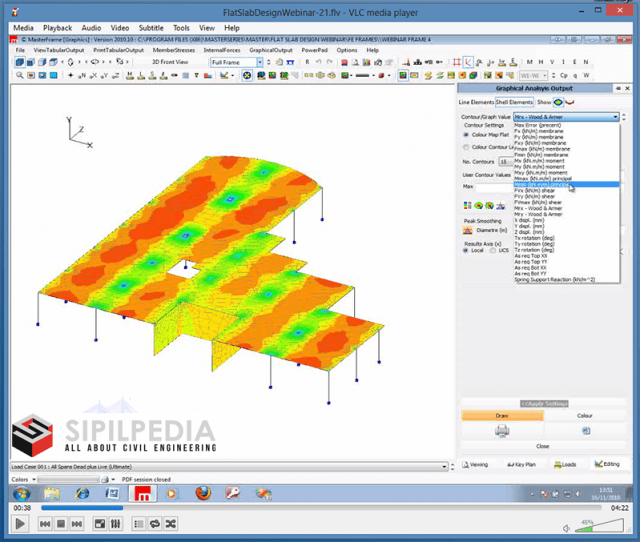Open the Full Frame view dropdown
This screenshot has width=640, height=542.
click(260, 62)
